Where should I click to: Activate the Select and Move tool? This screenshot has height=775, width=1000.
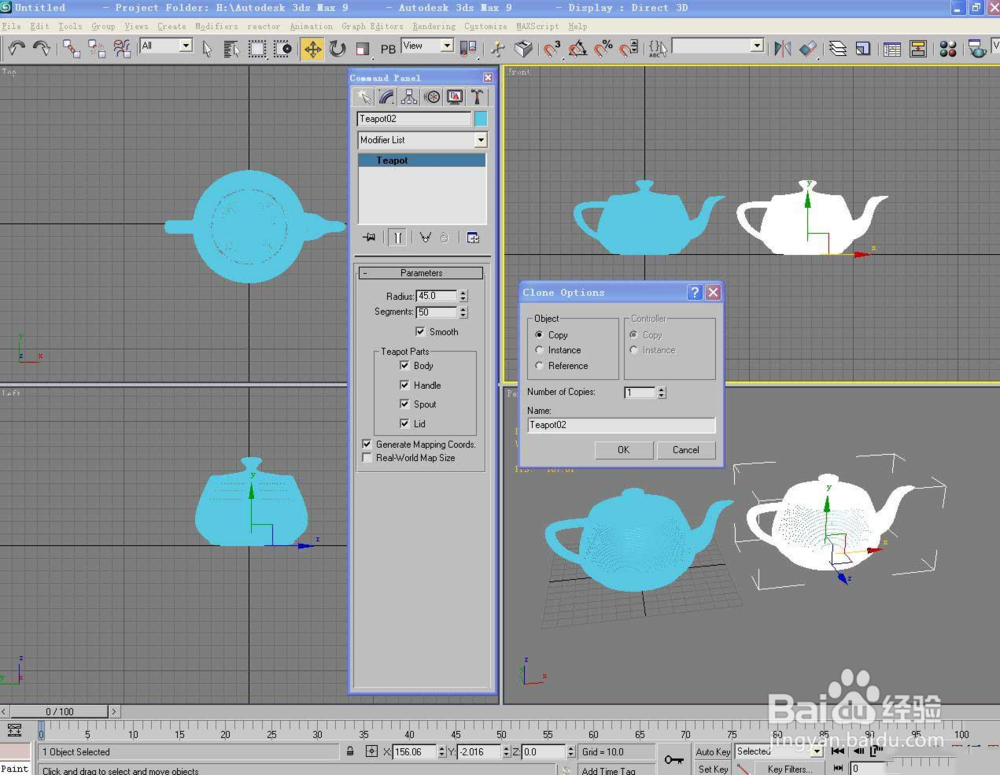coord(312,48)
